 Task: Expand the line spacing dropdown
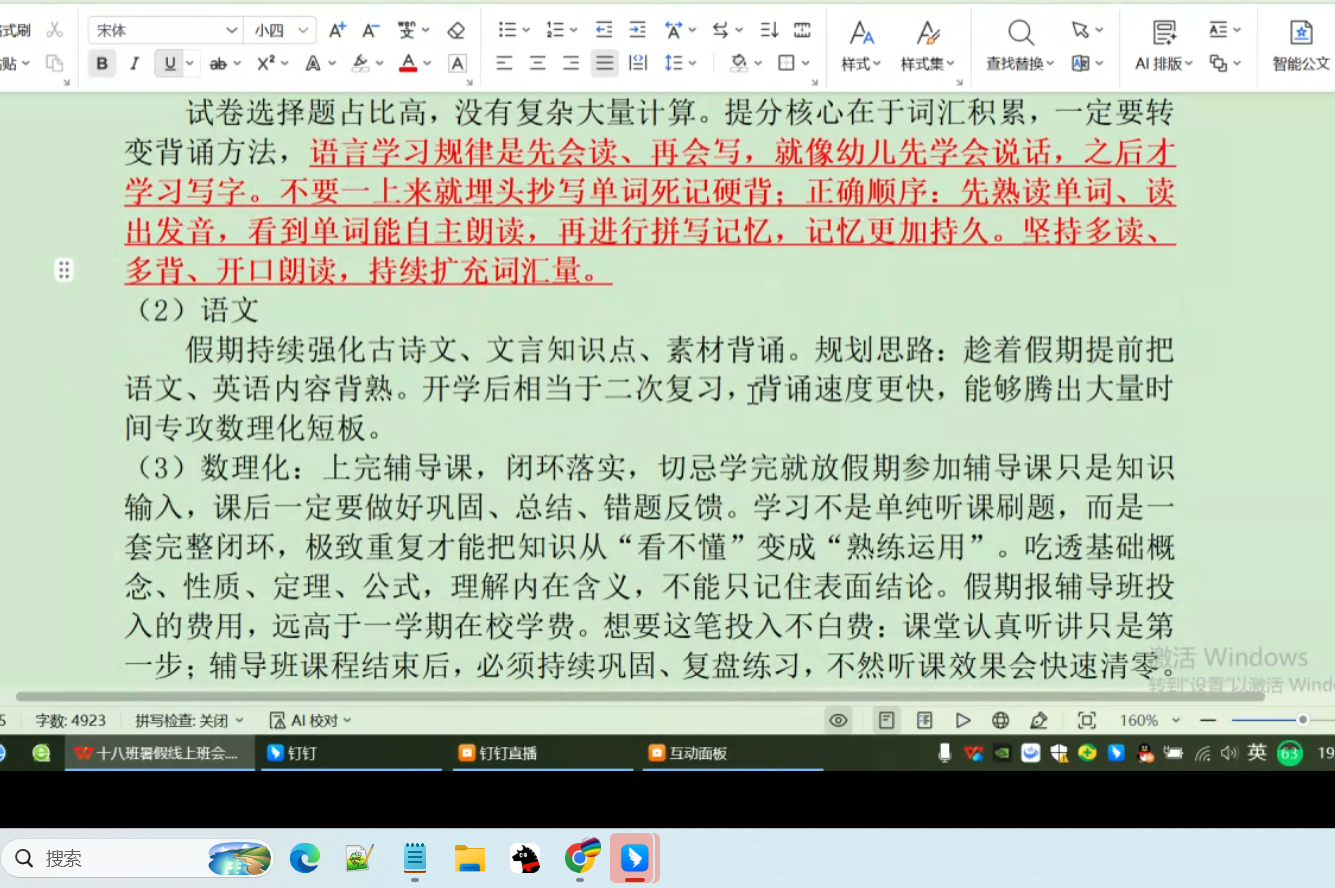click(x=692, y=64)
